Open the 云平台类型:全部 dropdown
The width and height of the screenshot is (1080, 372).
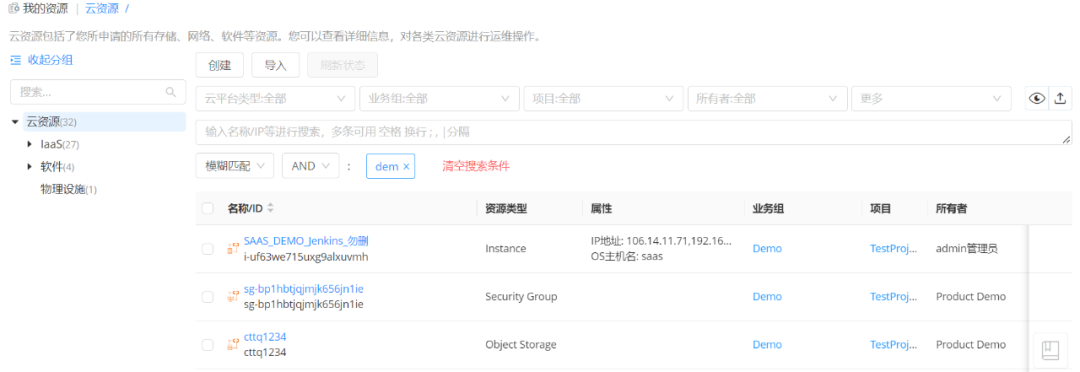click(x=276, y=99)
